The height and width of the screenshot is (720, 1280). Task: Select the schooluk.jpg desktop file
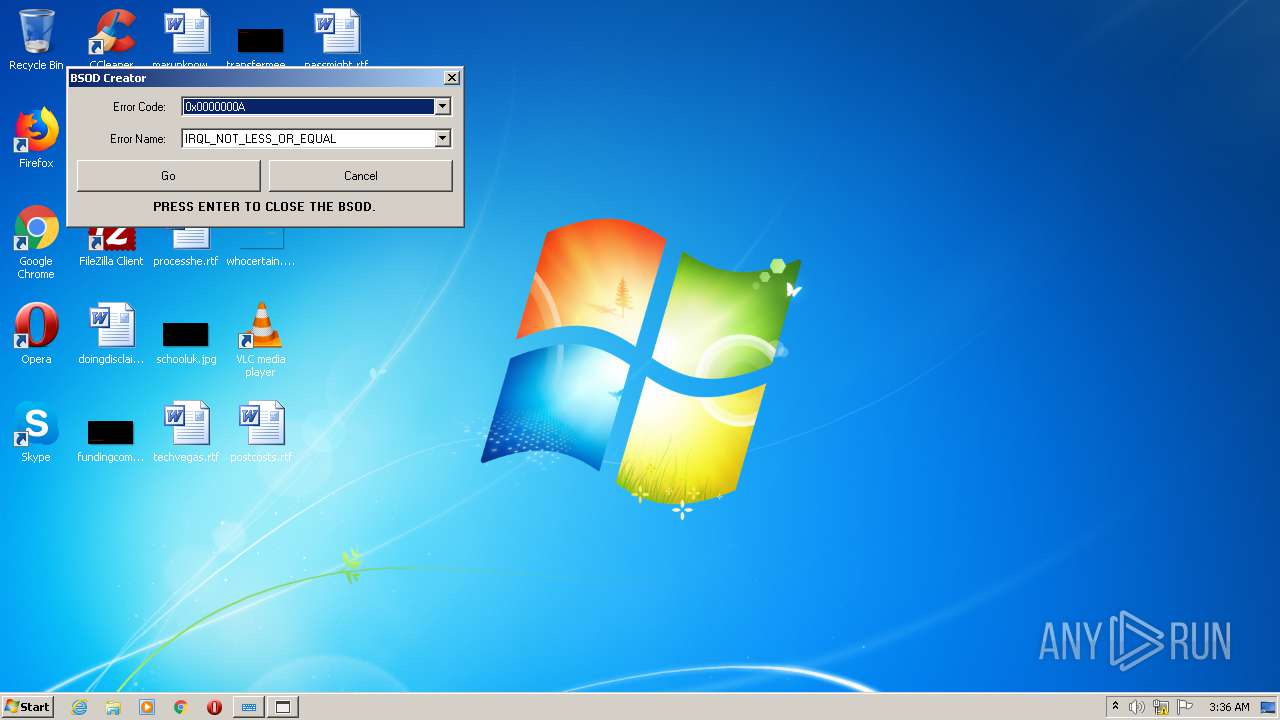point(186,342)
